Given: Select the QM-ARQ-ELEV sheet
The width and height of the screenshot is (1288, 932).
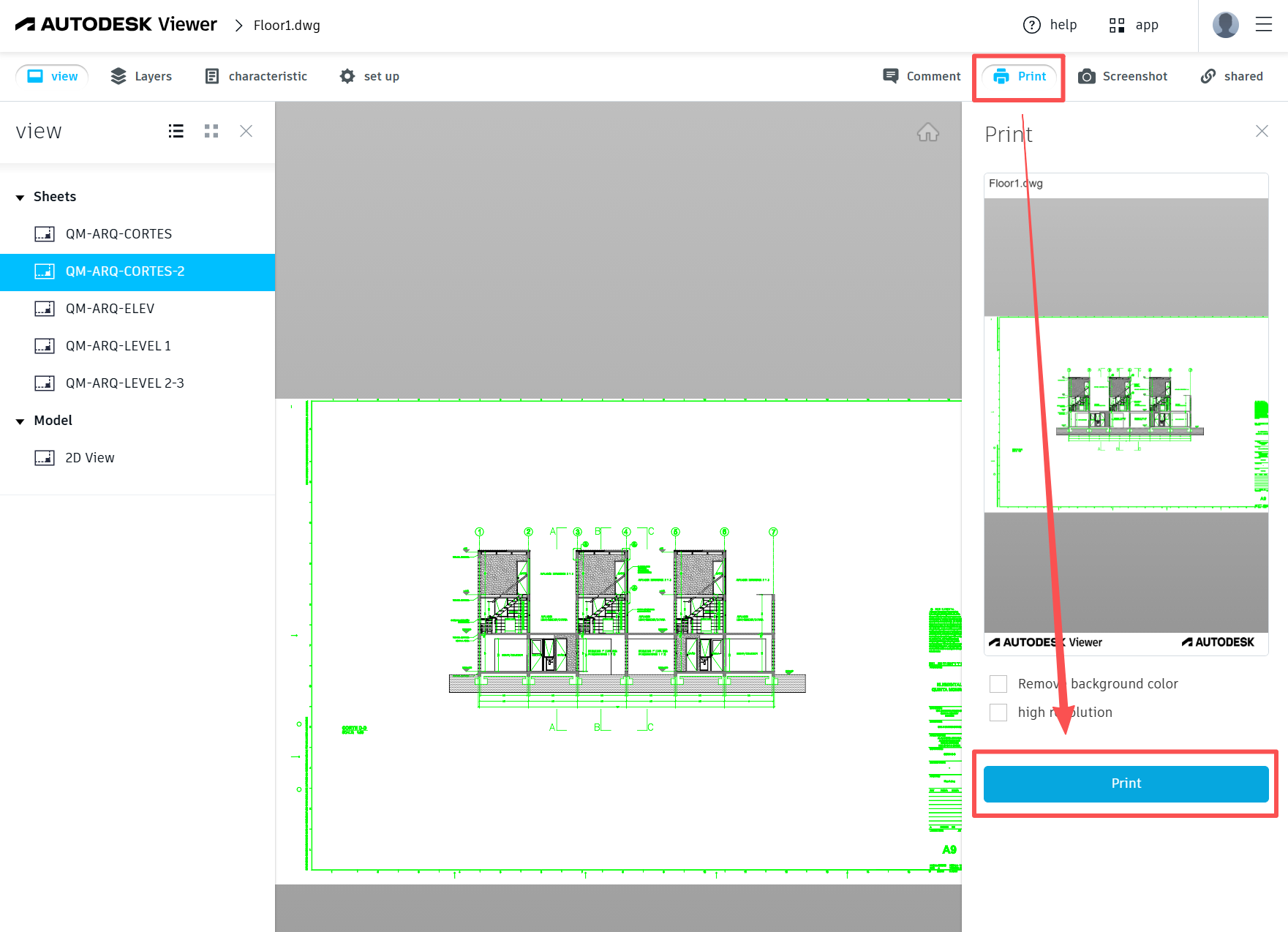Looking at the screenshot, I should [x=110, y=309].
